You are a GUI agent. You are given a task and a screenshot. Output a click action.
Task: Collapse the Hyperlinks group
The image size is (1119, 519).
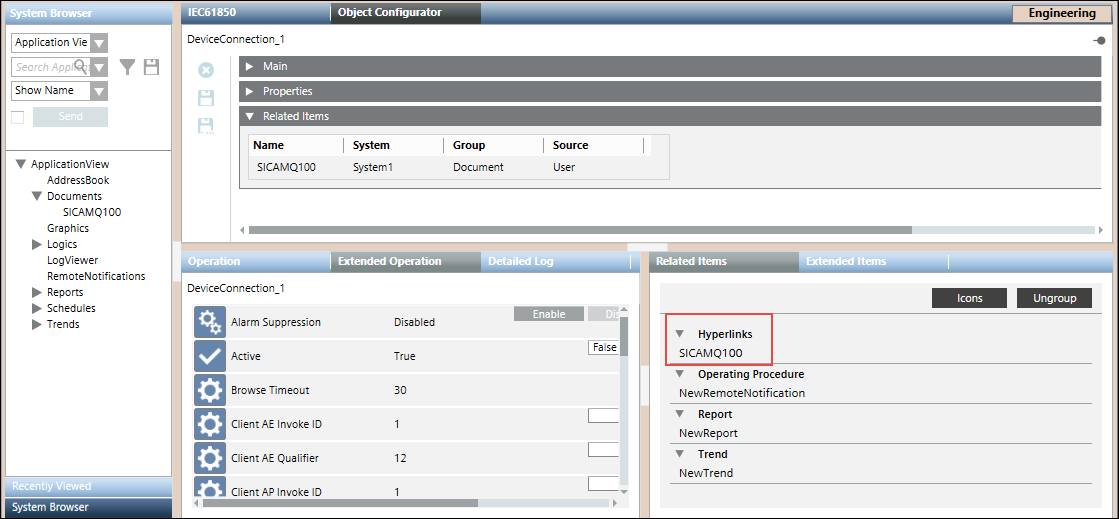680,334
